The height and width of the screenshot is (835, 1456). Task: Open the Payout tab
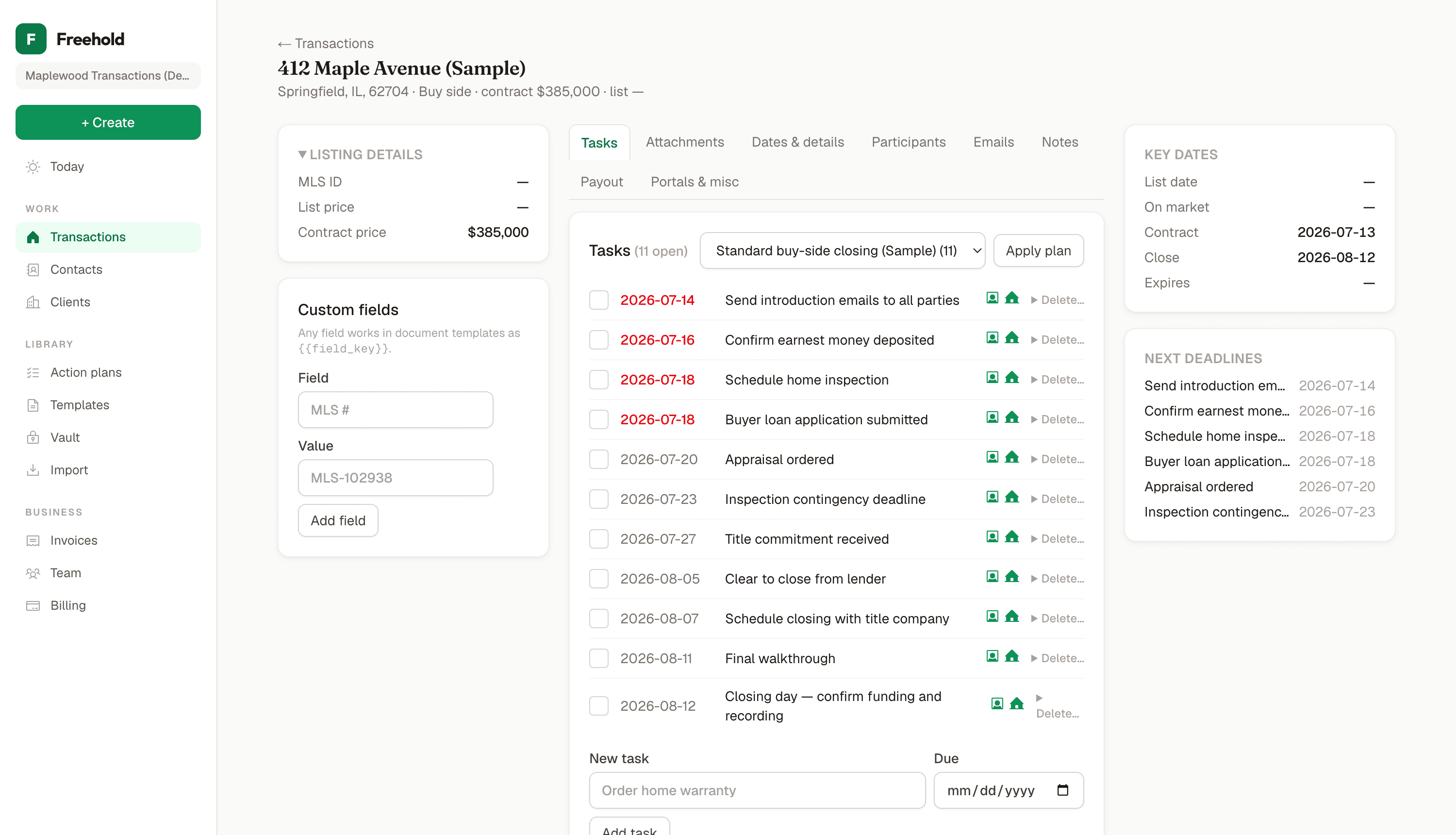coord(601,182)
